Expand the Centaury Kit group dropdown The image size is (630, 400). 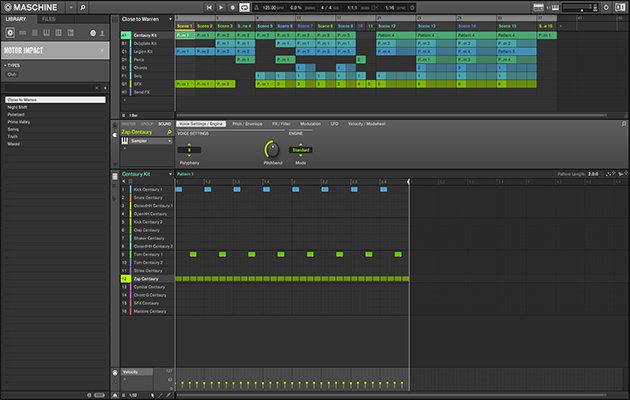169,174
